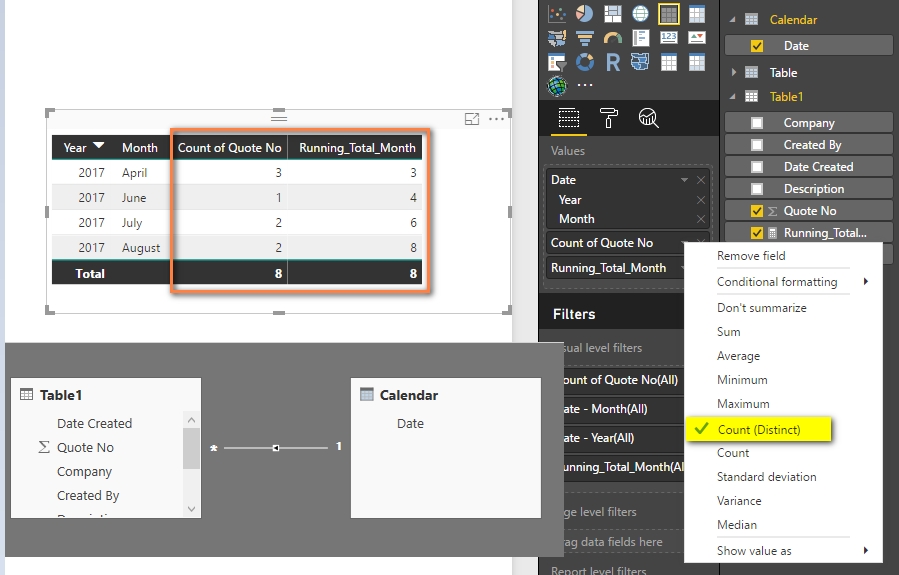The height and width of the screenshot is (575, 899).
Task: Select the gauge visualization icon
Action: (612, 38)
